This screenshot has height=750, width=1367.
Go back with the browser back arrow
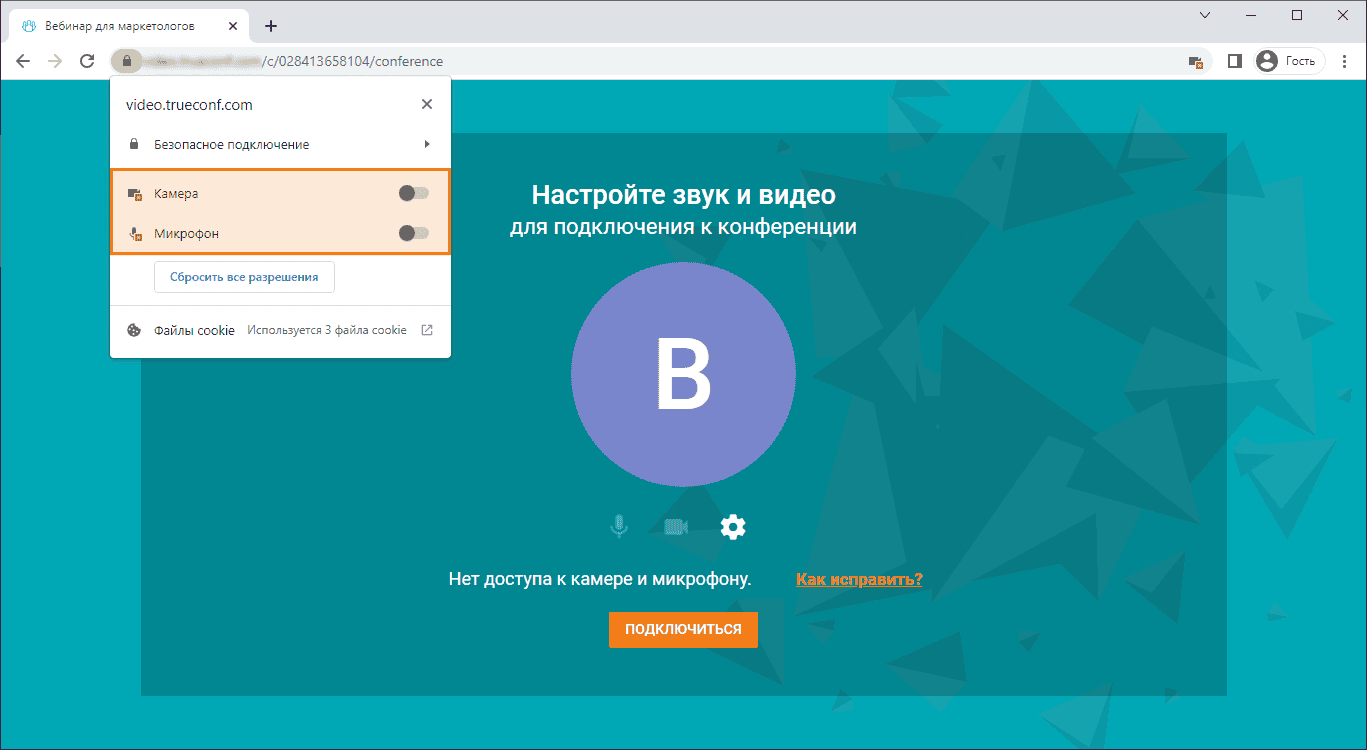click(23, 61)
